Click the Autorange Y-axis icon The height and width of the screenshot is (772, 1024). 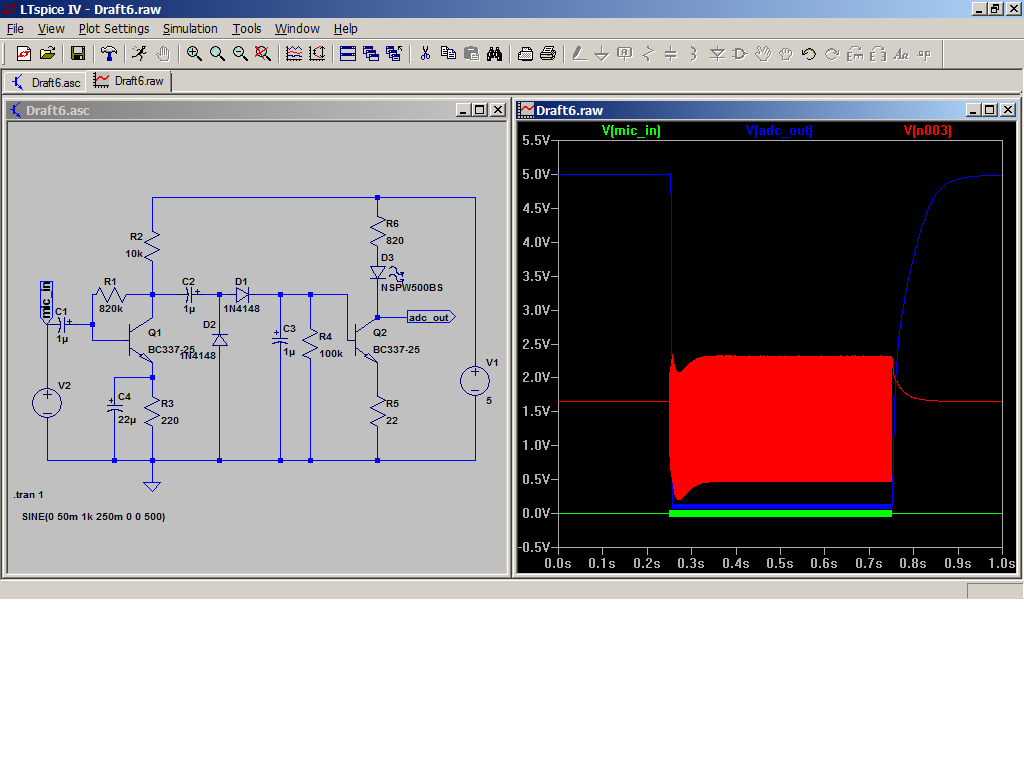pos(317,54)
